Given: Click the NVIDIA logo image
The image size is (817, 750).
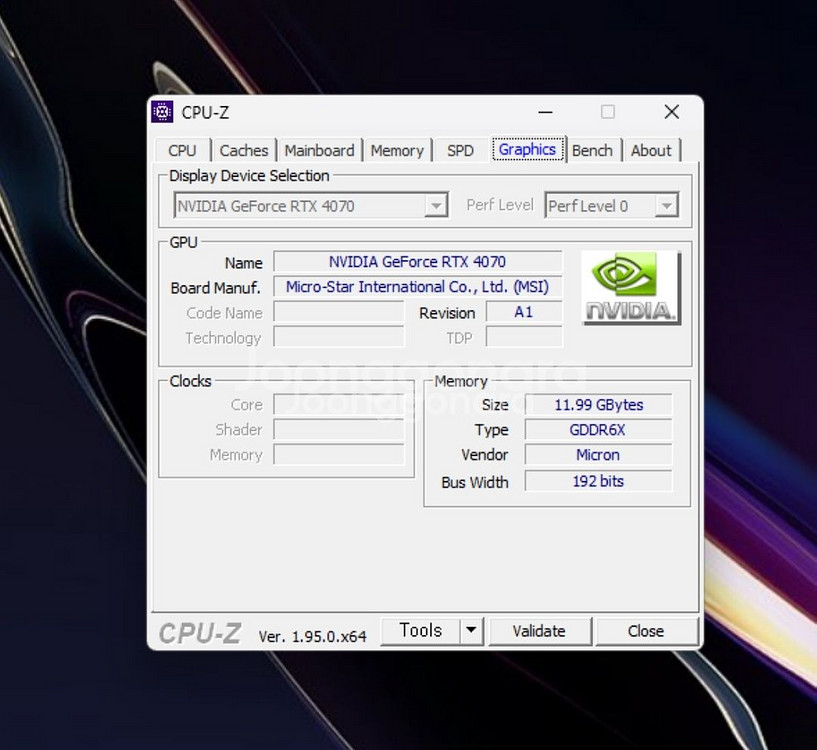Looking at the screenshot, I should pos(631,288).
